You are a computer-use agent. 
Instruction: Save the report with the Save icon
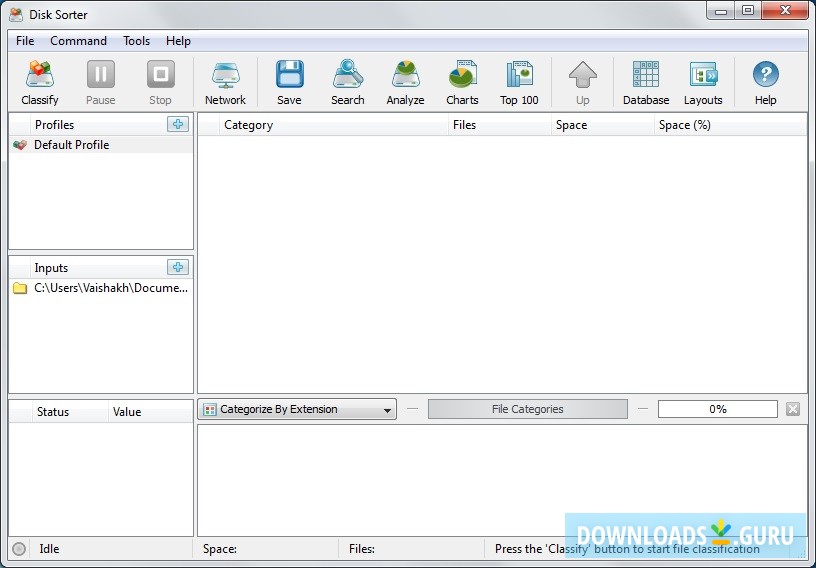(x=289, y=74)
